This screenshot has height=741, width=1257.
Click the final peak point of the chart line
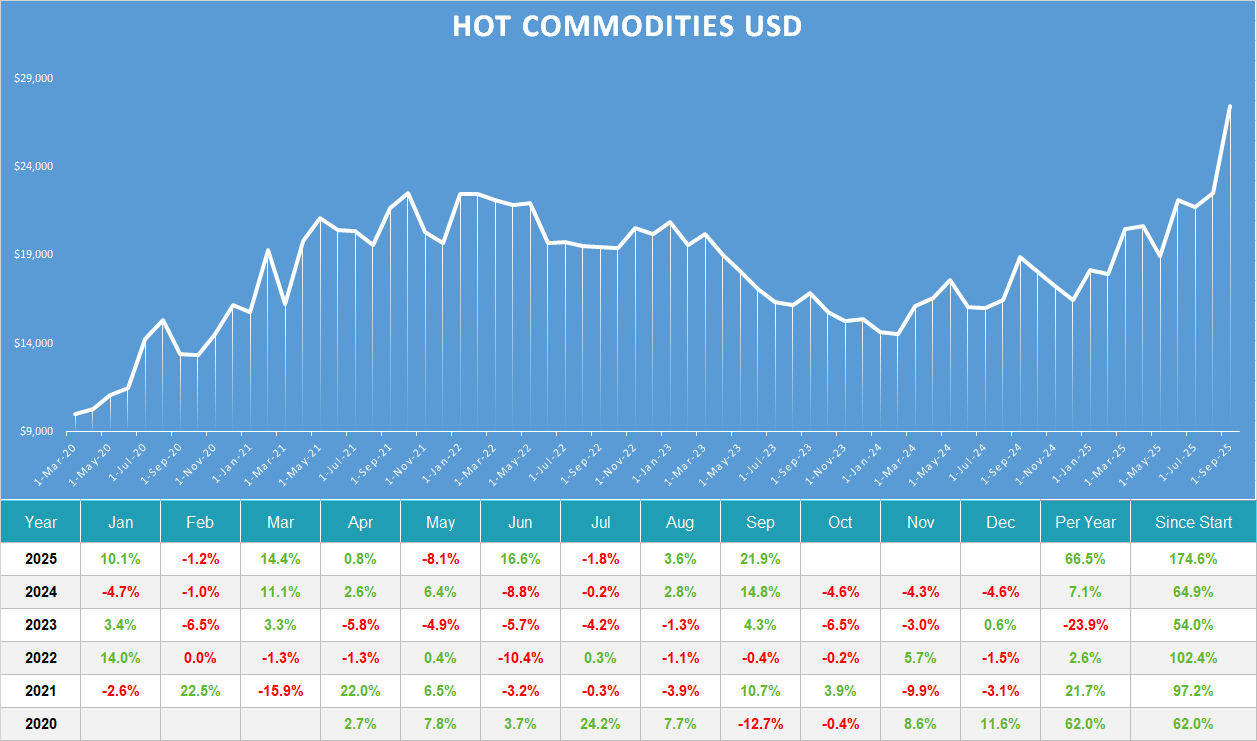[1229, 106]
